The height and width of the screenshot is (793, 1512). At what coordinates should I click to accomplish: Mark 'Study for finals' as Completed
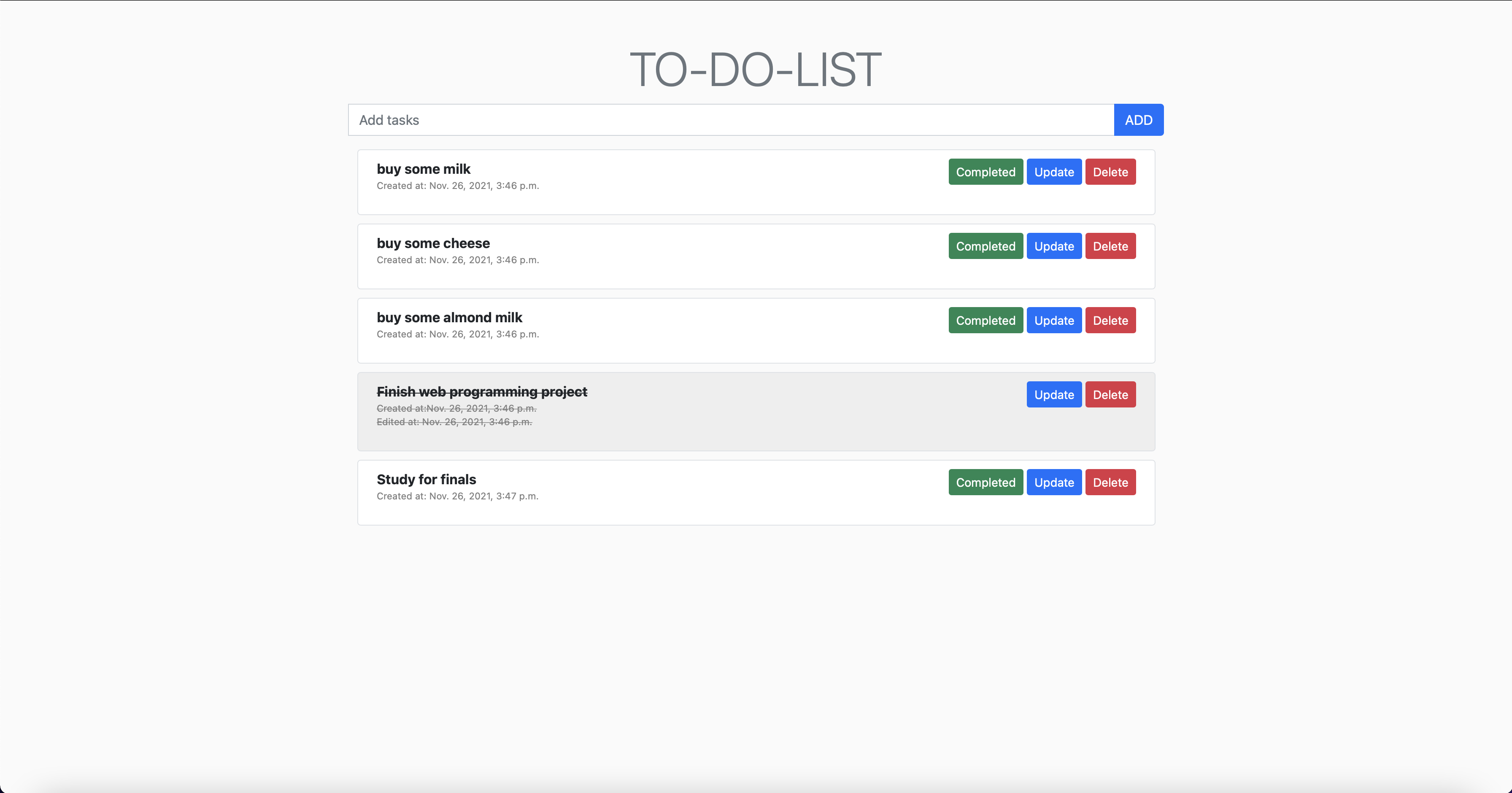pyautogui.click(x=985, y=482)
